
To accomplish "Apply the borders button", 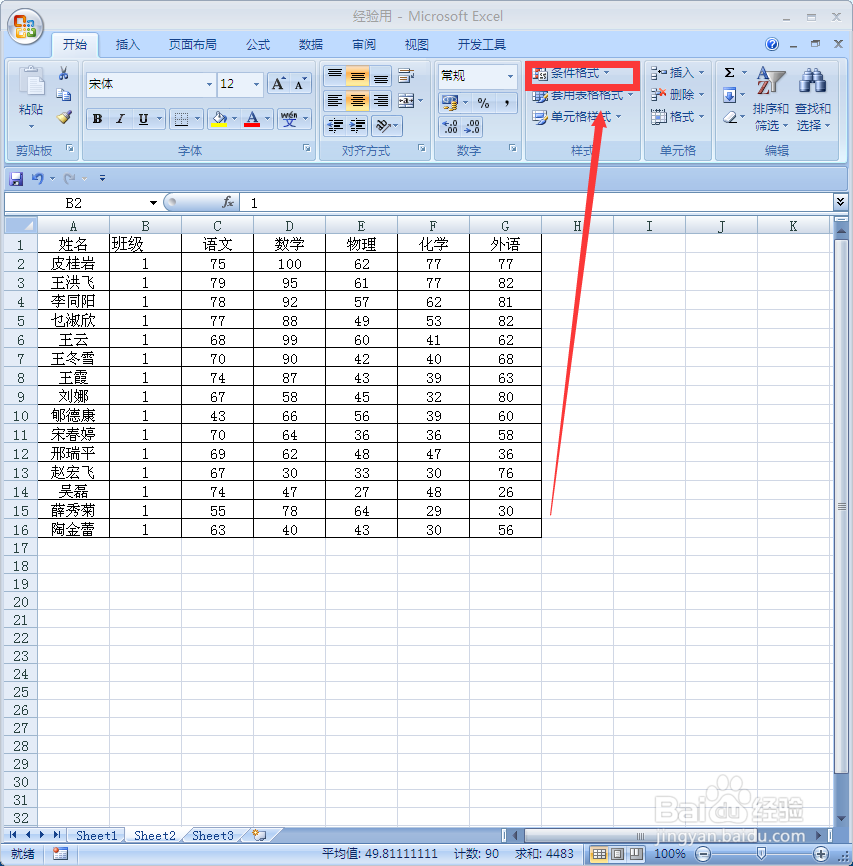I will pyautogui.click(x=181, y=119).
